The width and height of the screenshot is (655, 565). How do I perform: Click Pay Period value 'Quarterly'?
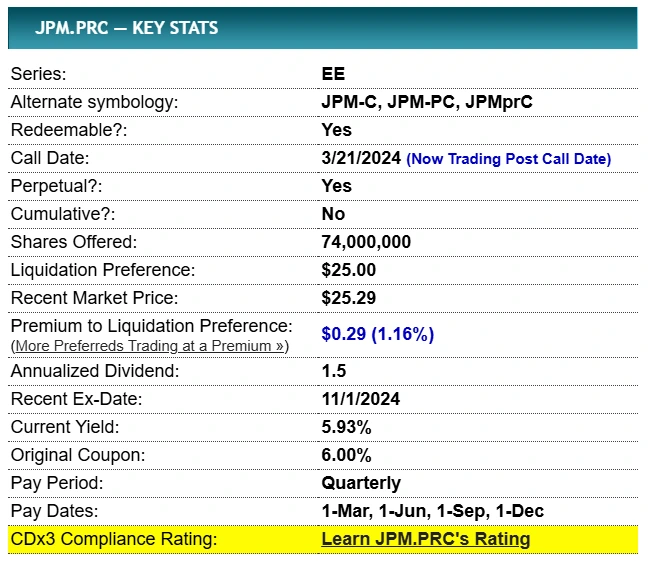click(x=361, y=483)
